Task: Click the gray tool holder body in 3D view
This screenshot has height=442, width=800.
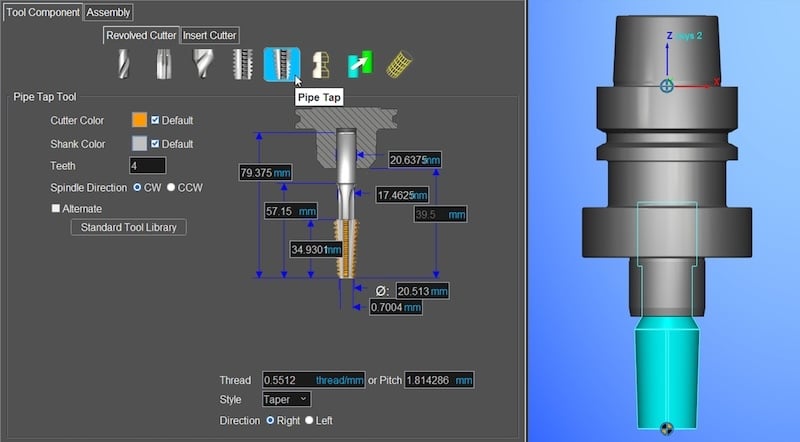Action: (x=667, y=168)
